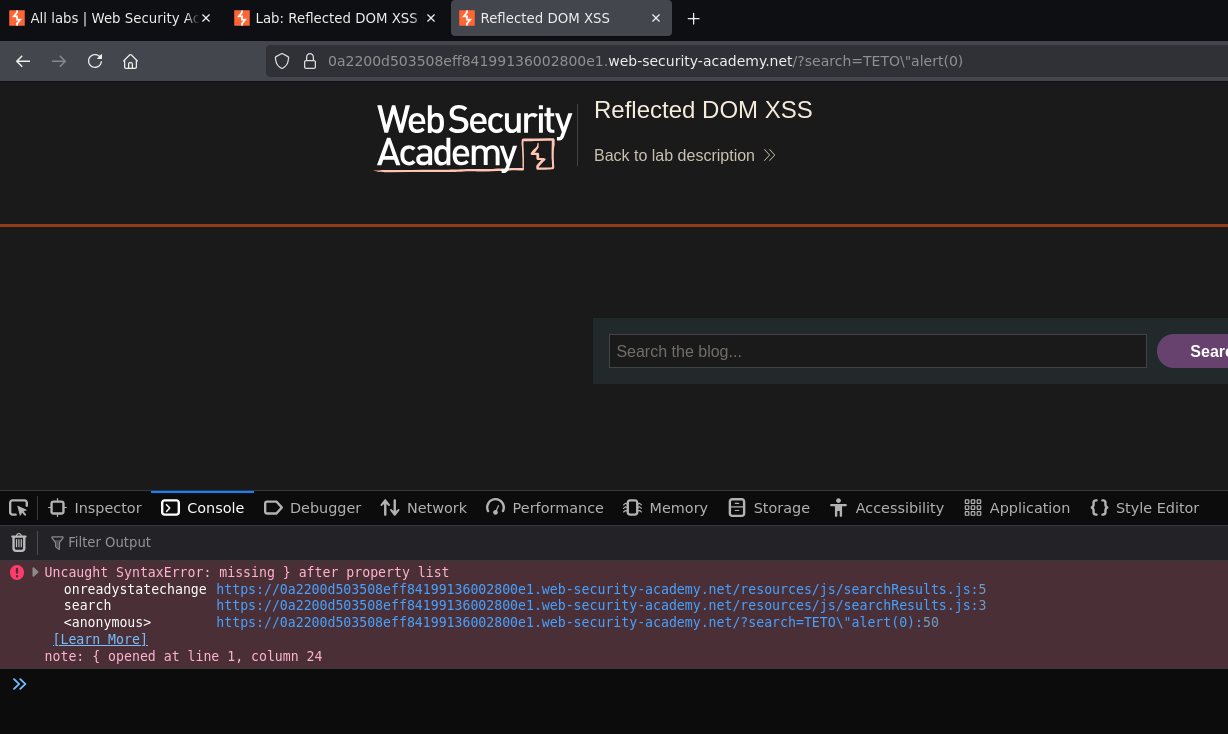
Task: Open the Style Editor panel
Action: coord(1144,508)
